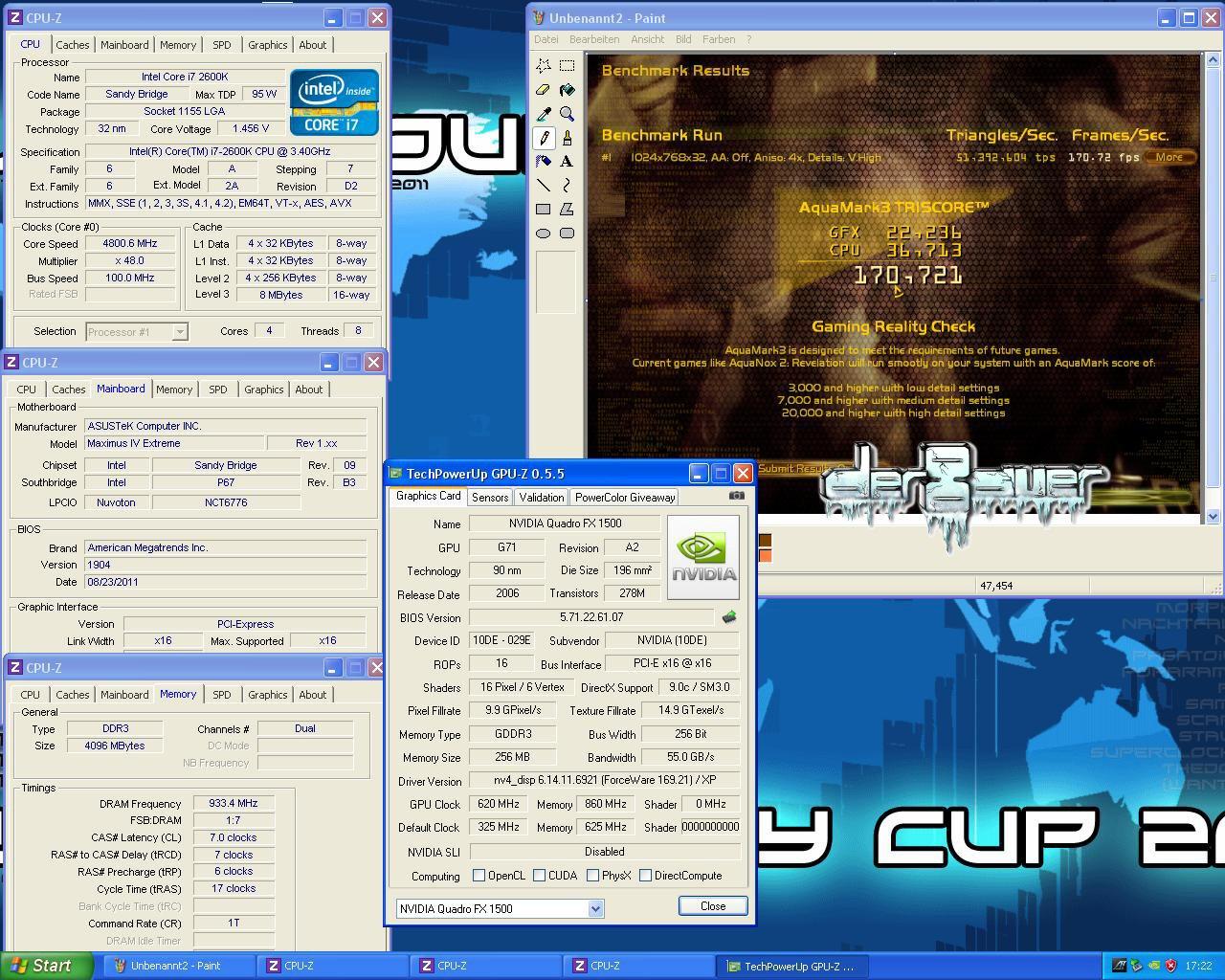Screen dimensions: 1225x980
Task: Select the Text tool in Paint
Action: point(568,162)
